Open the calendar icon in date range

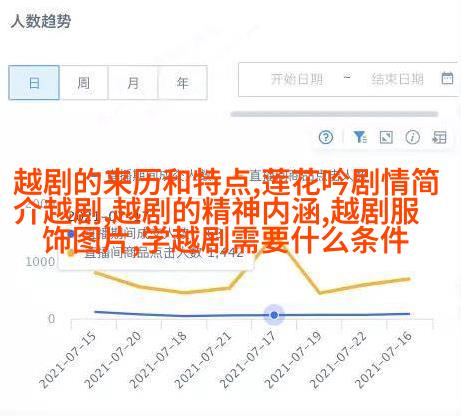[447, 78]
